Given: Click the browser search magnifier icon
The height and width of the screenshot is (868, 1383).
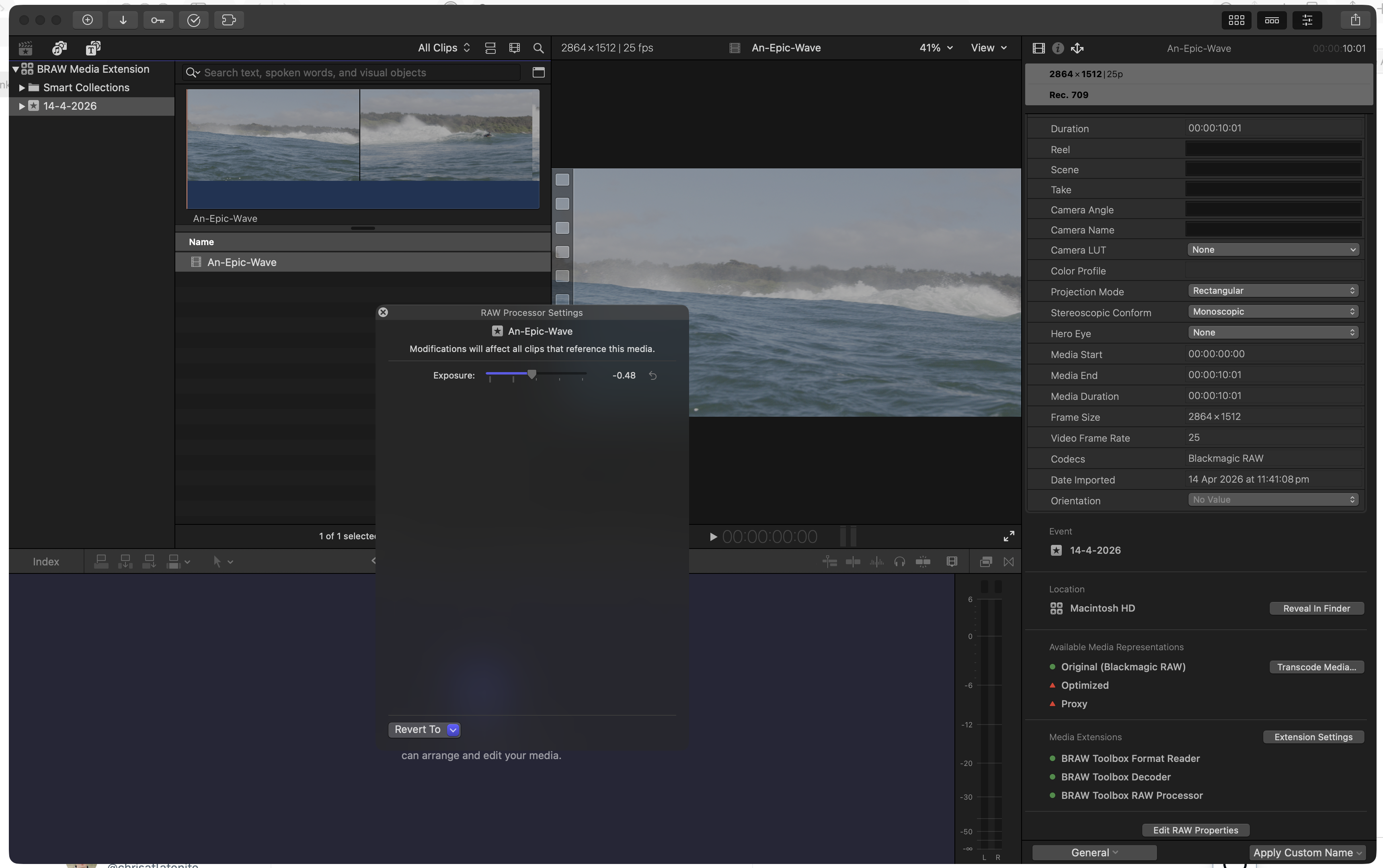Looking at the screenshot, I should coord(538,48).
